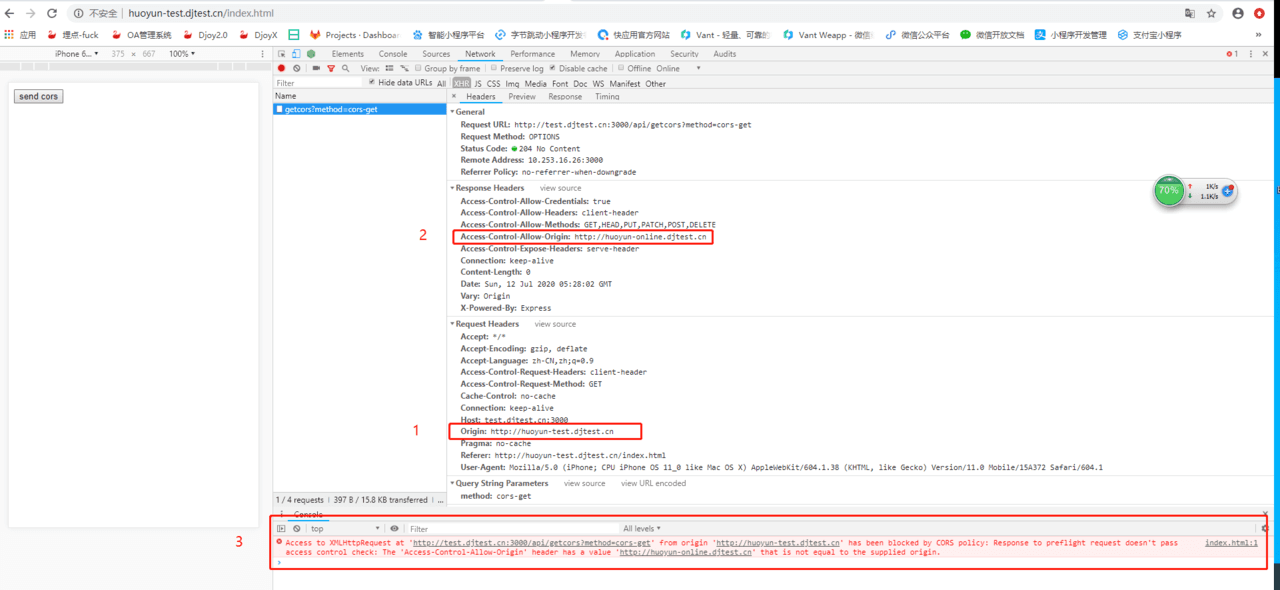
Task: Activate the inspect element picker
Action: coord(282,54)
